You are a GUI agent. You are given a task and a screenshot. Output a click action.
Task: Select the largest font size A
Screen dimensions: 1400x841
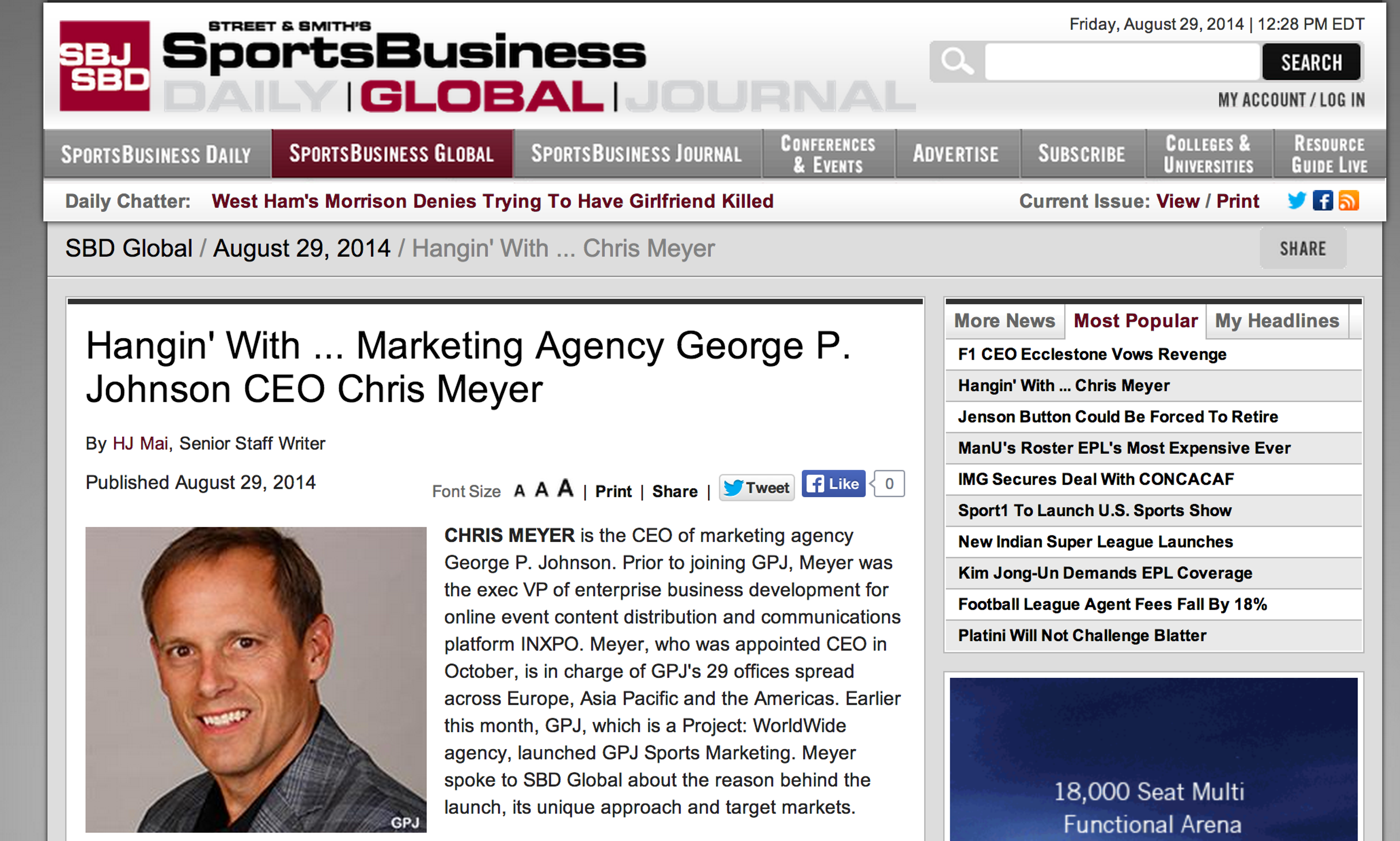point(565,487)
